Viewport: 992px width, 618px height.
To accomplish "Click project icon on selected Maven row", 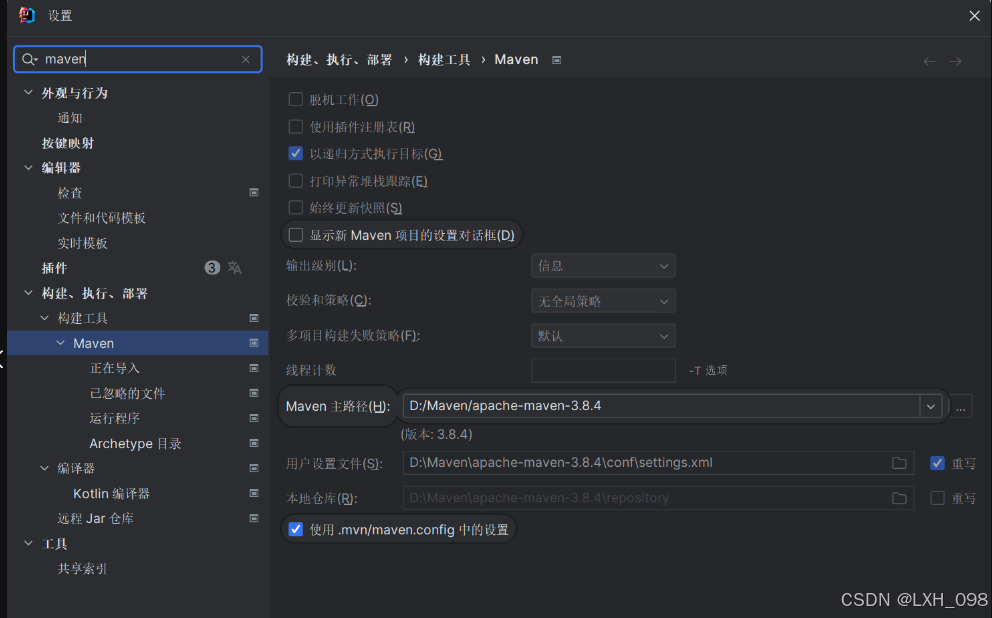I will pos(254,343).
